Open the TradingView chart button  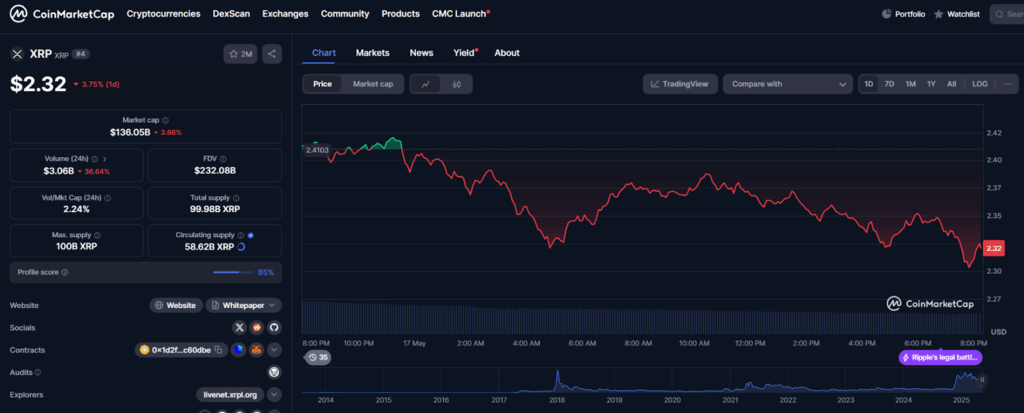680,84
